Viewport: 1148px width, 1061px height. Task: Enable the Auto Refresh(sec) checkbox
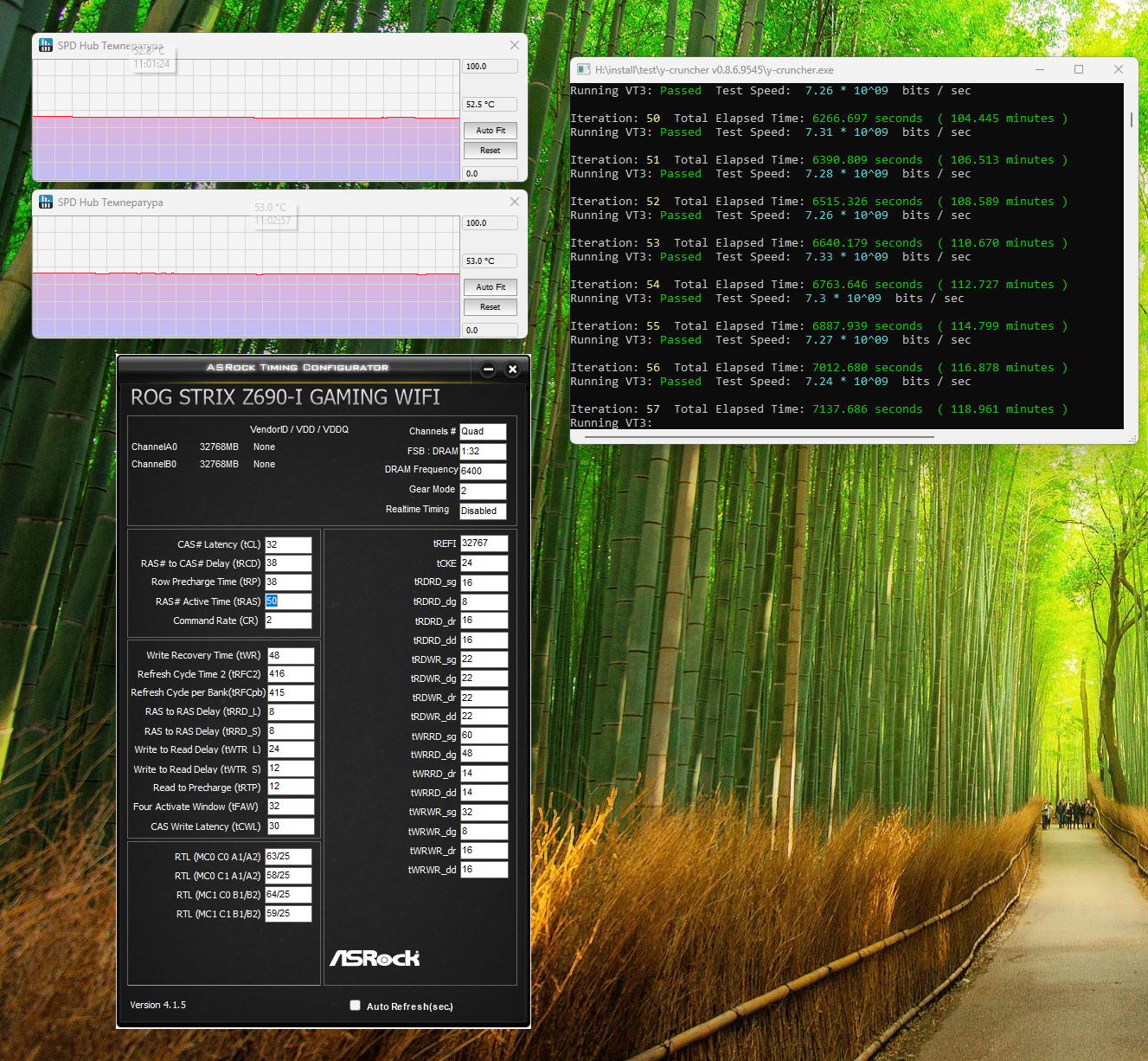tap(355, 1006)
